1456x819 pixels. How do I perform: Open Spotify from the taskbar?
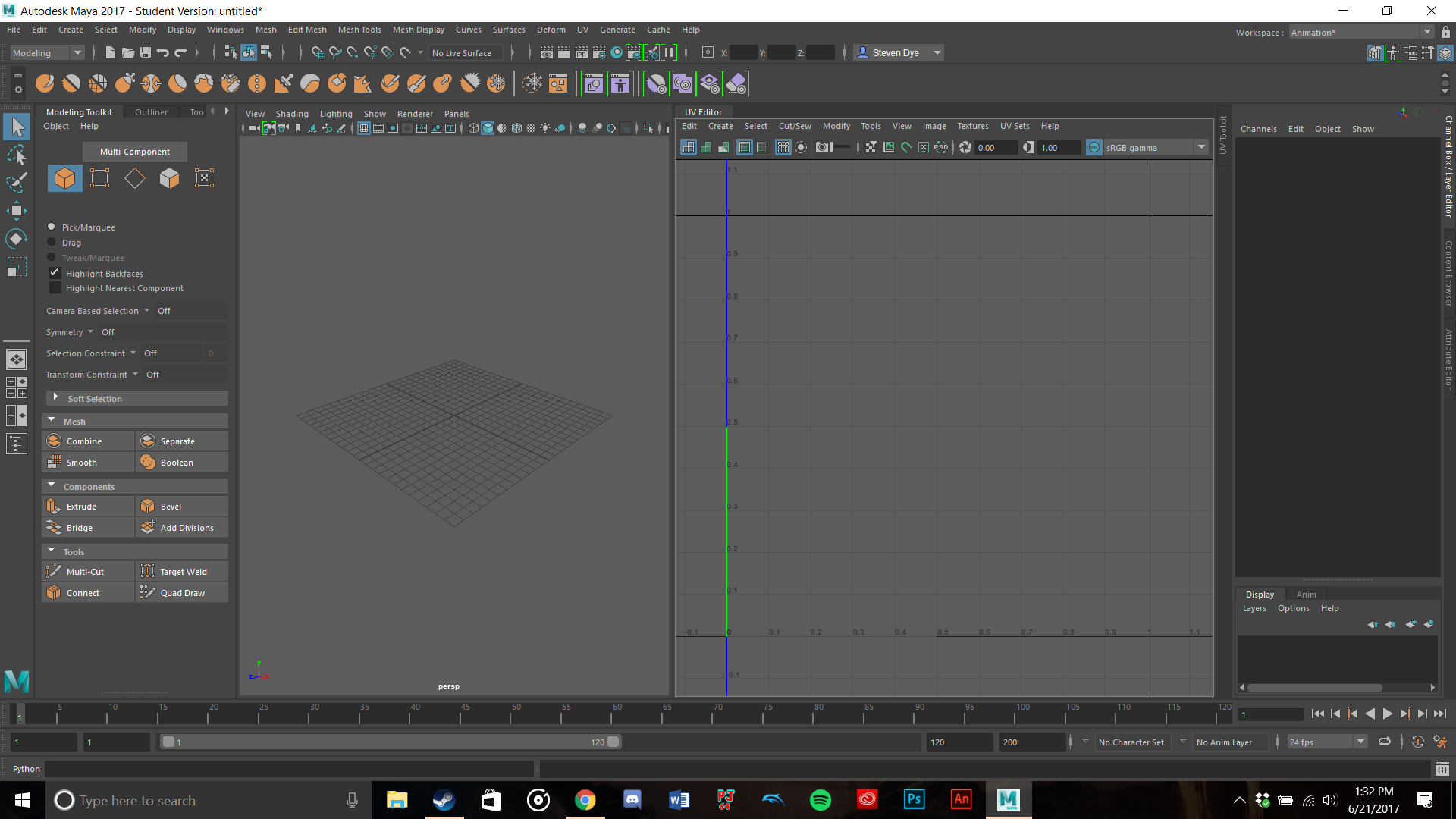[821, 800]
